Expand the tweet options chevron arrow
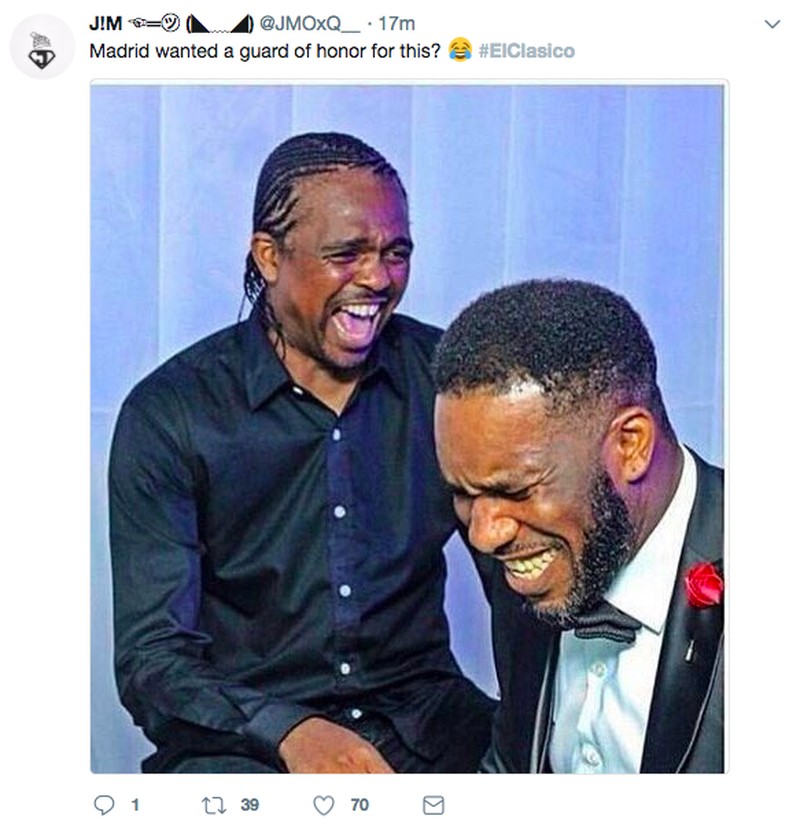 pos(770,24)
